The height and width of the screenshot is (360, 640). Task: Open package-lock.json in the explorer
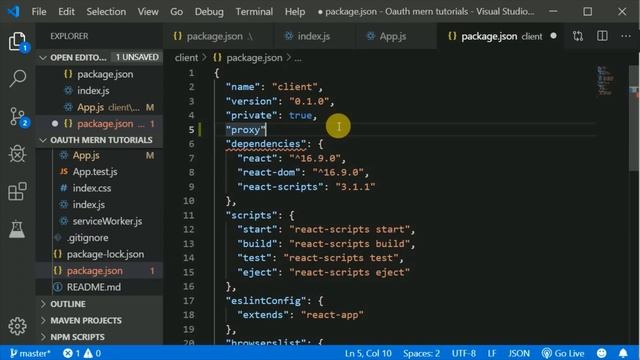point(99,254)
